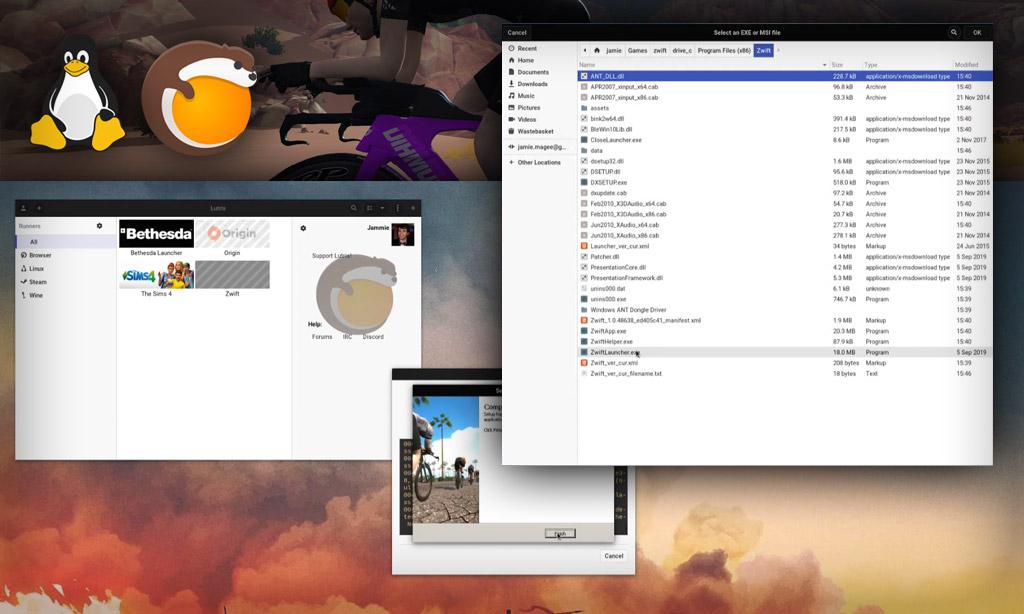Open Music in file chooser sidebar
This screenshot has width=1024, height=614.
pyautogui.click(x=526, y=95)
